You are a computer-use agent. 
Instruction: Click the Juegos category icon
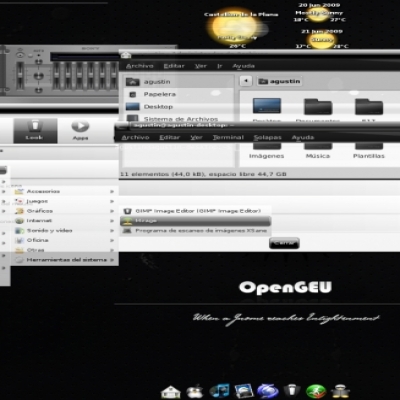click(x=19, y=201)
